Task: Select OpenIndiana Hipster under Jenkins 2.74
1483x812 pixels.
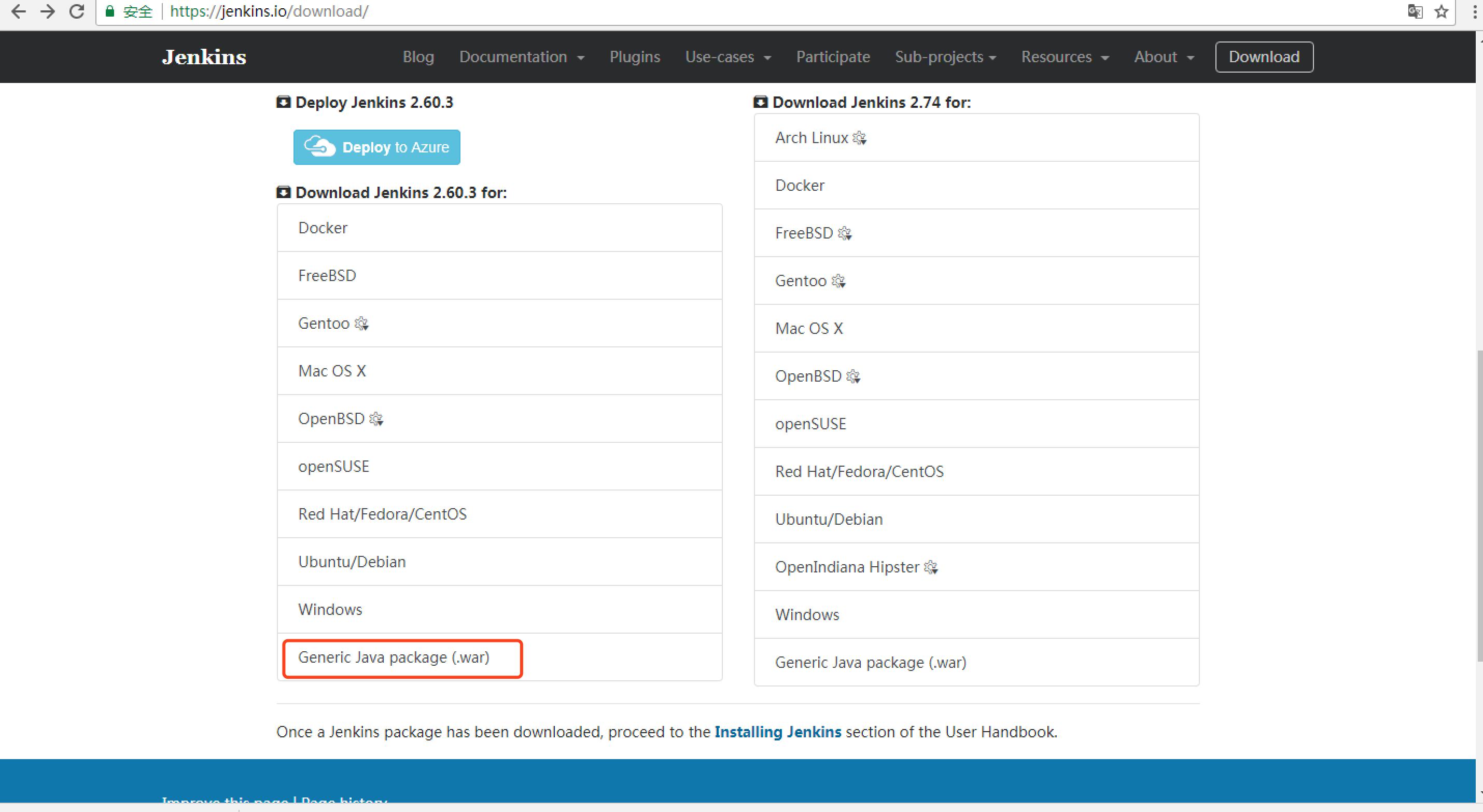Action: click(976, 567)
